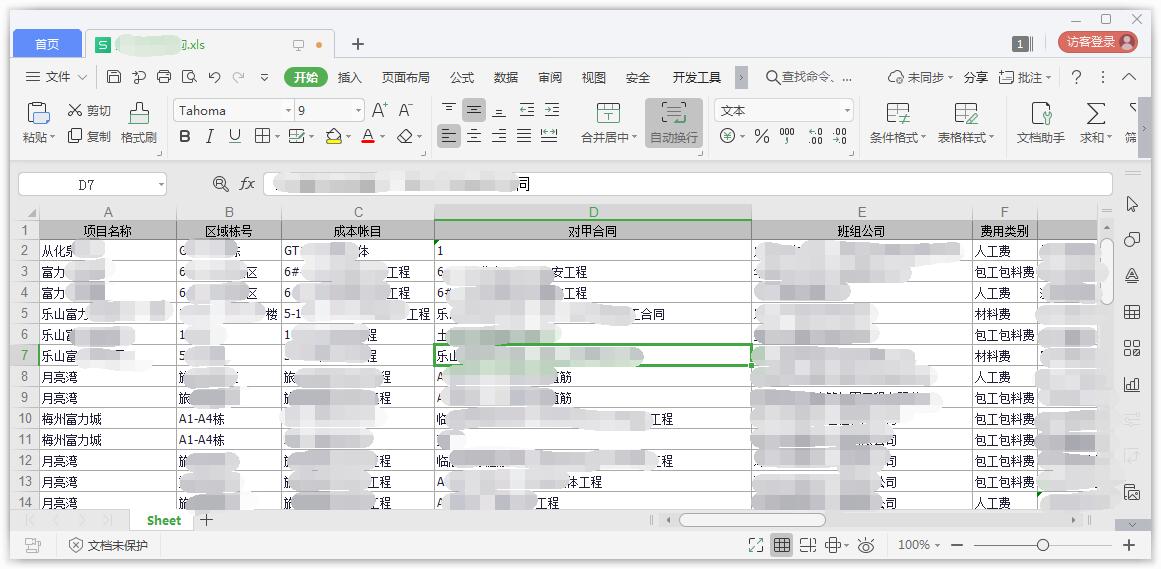This screenshot has height=569, width=1161.
Task: Click the Undo arrow icon
Action: coord(214,77)
